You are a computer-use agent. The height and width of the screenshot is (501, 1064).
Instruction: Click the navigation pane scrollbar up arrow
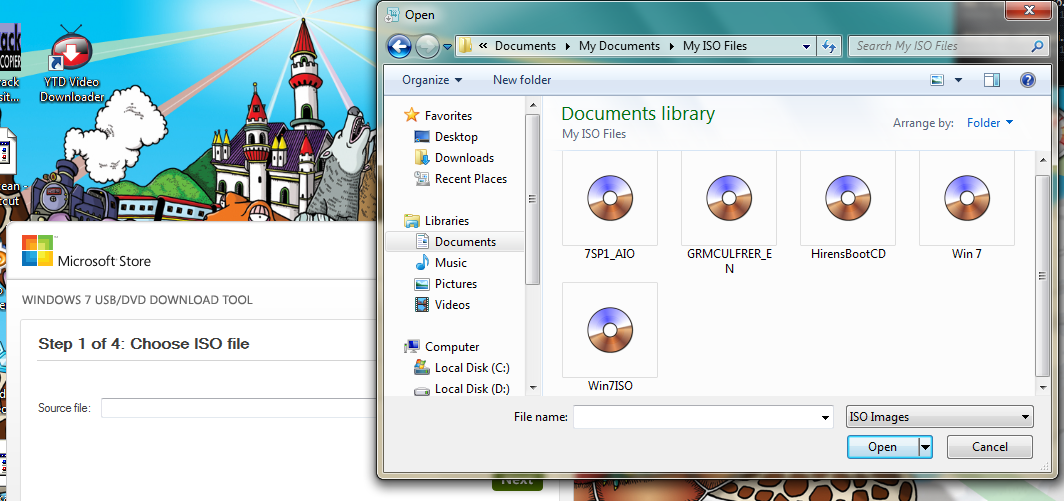click(x=533, y=105)
